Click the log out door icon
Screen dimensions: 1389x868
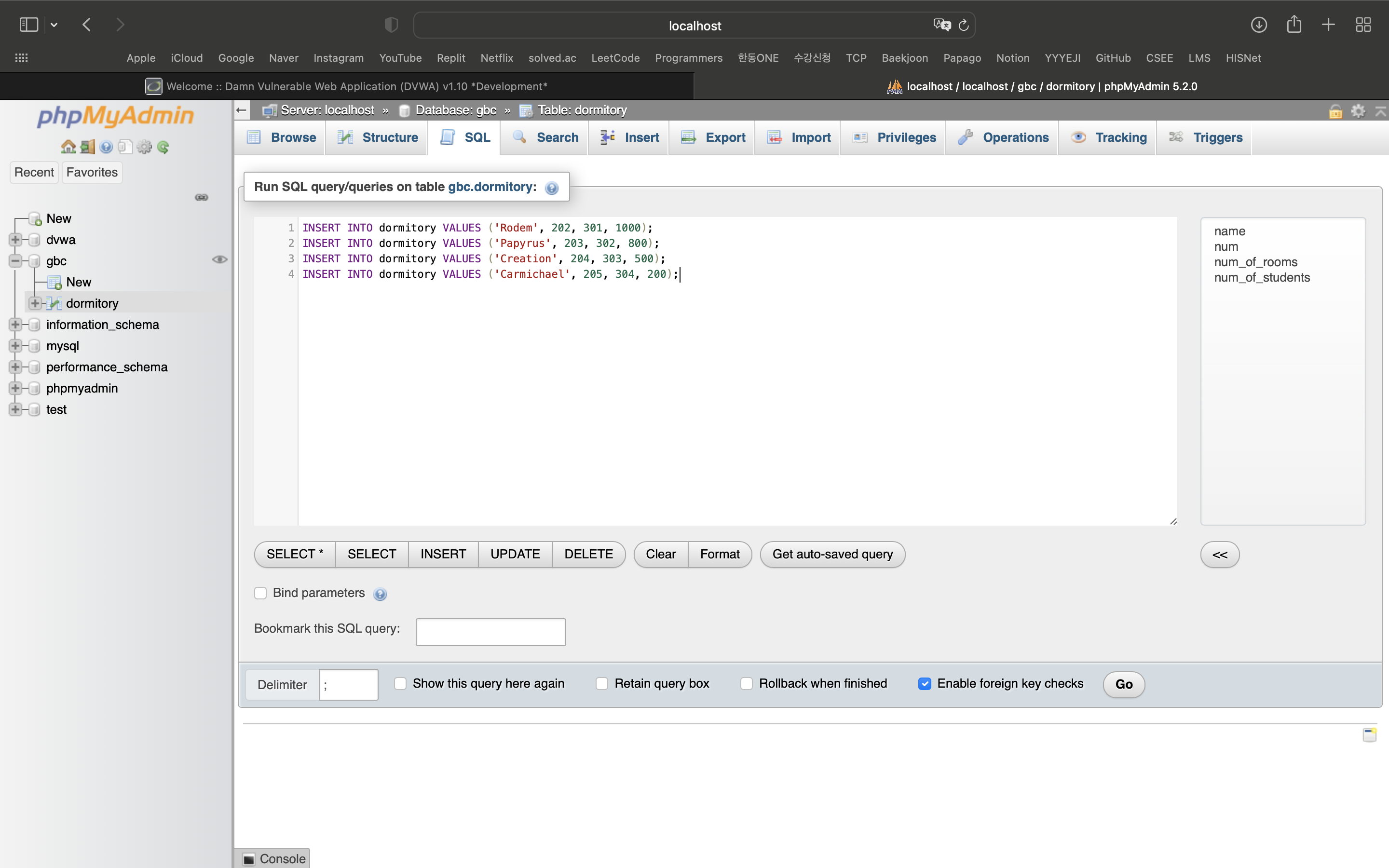[87, 147]
